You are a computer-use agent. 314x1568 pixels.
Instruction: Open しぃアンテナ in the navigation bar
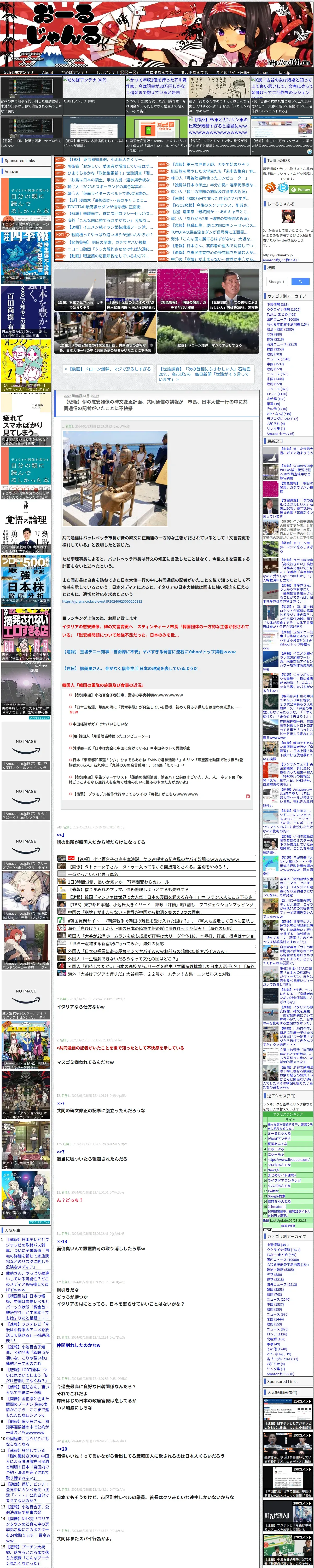117,72
